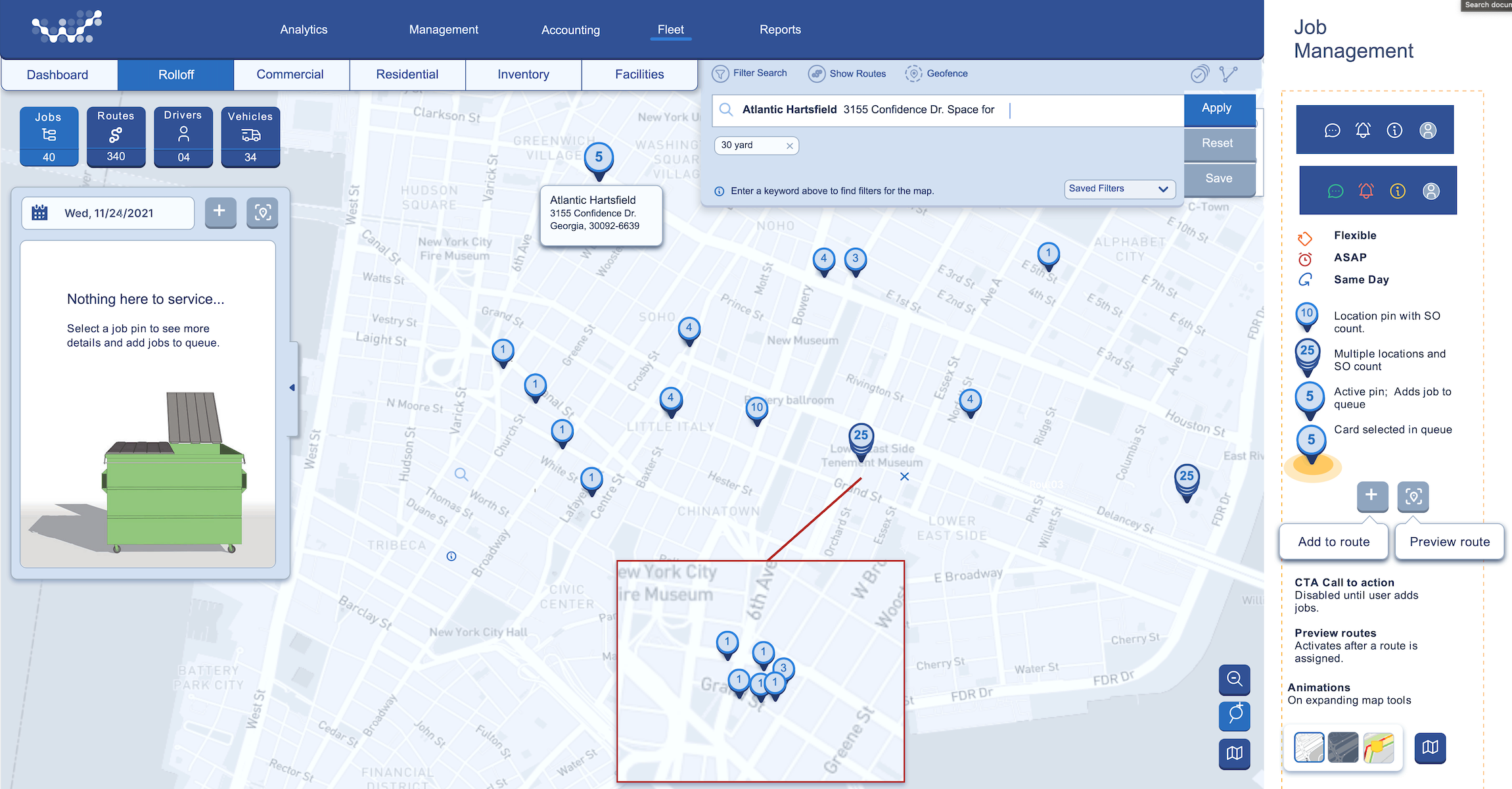Screen dimensions: 1512x789
Task: Click the Reset filter button
Action: [x=1217, y=143]
